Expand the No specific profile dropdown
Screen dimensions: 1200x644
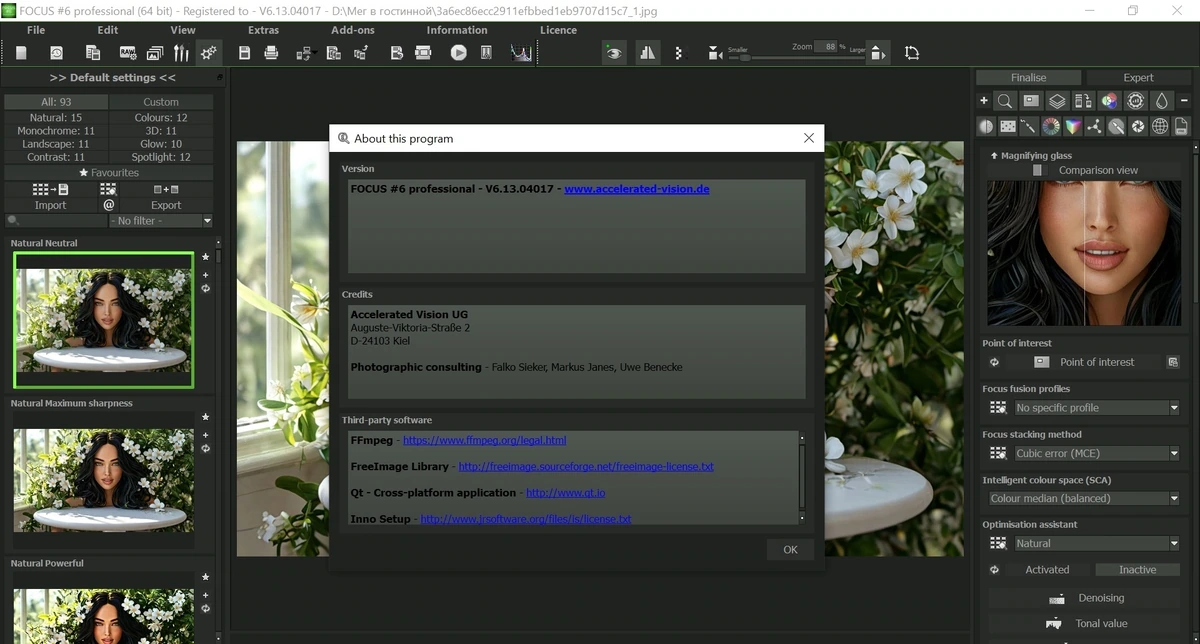click(x=1097, y=408)
